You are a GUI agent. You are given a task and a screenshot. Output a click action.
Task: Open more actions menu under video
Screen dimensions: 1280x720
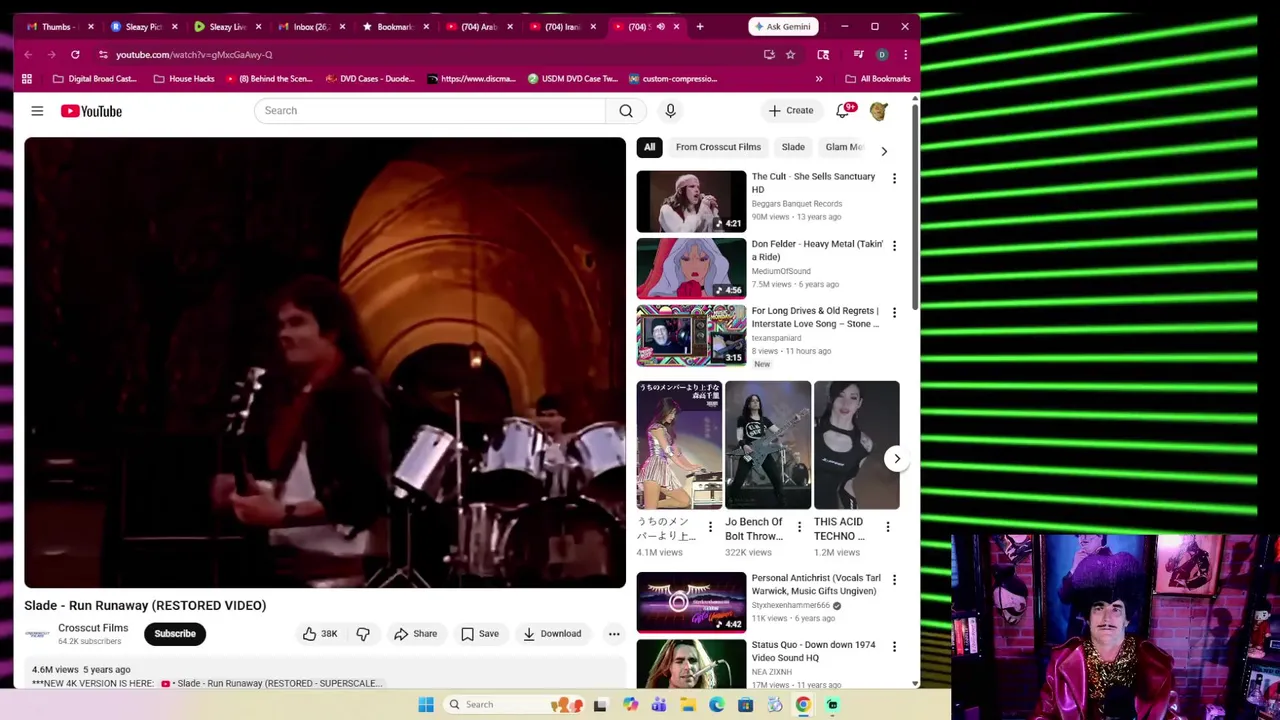tap(614, 633)
